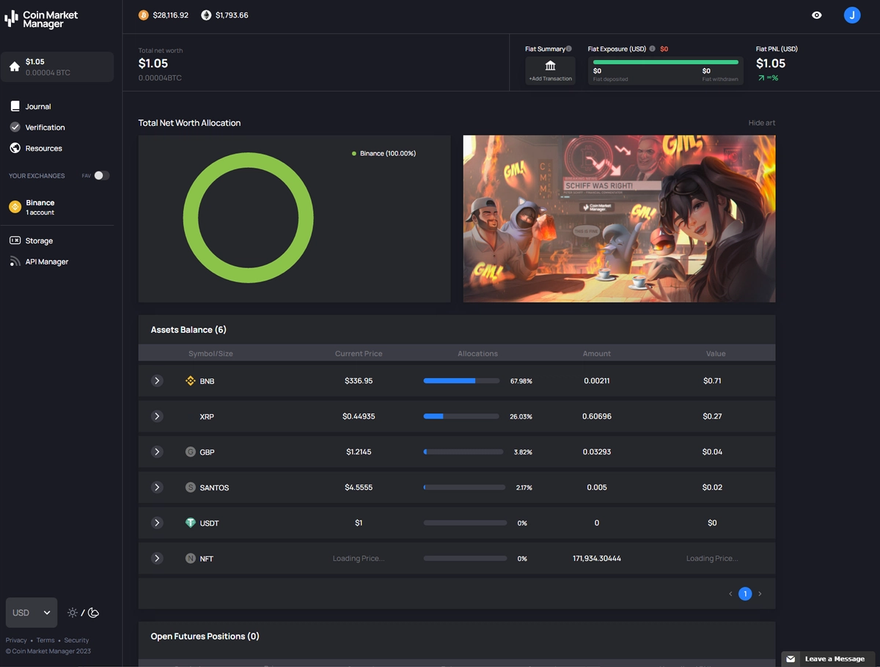Click the XRP allocation bar
Image resolution: width=880 pixels, height=667 pixels.
[461, 416]
